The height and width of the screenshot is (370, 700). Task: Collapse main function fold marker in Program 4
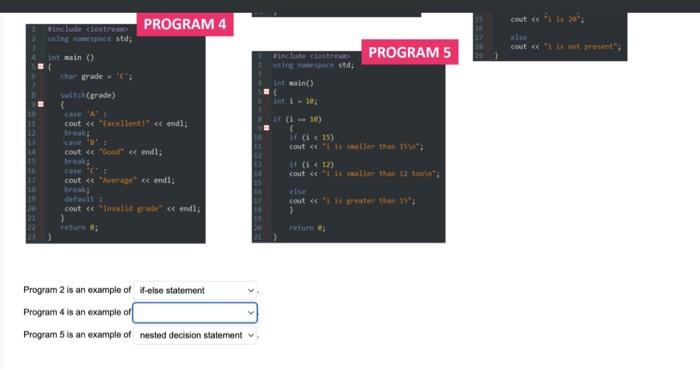(x=41, y=67)
